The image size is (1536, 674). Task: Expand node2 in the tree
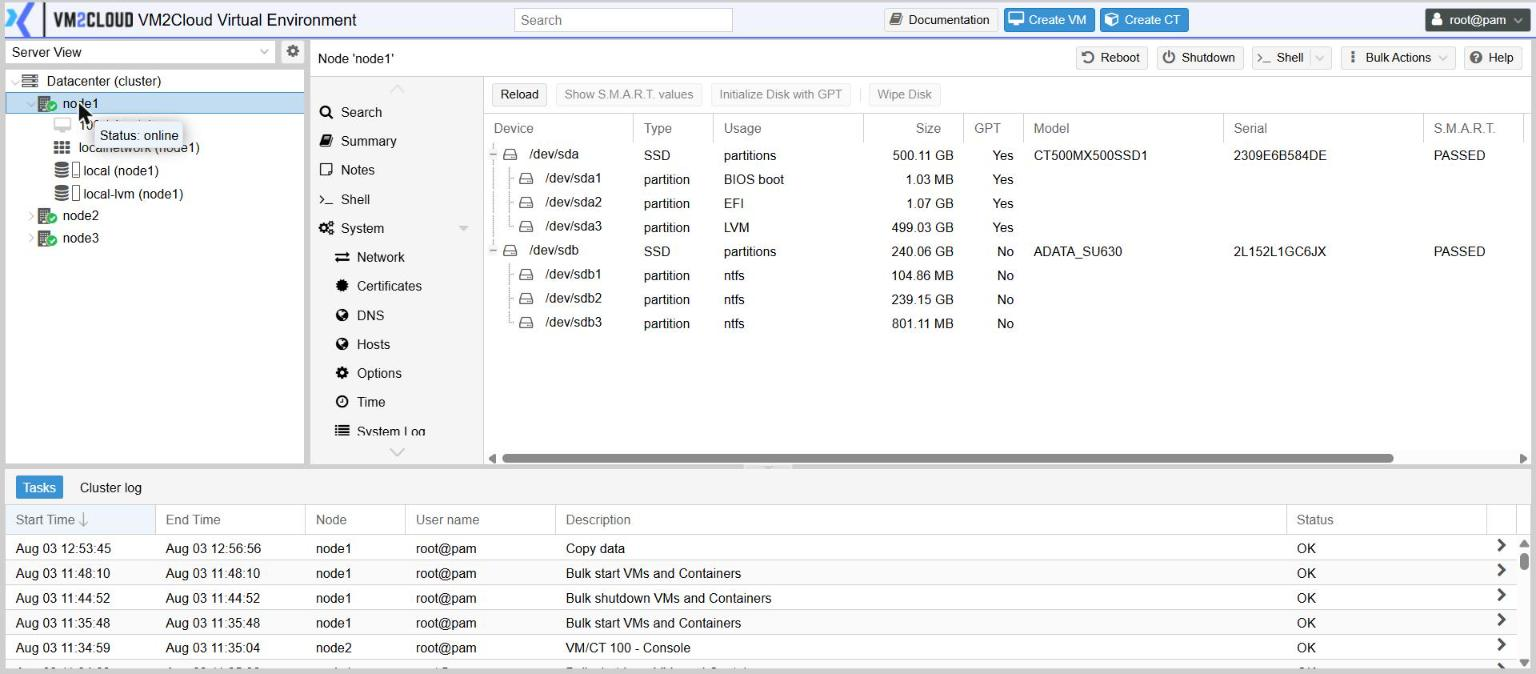click(29, 216)
